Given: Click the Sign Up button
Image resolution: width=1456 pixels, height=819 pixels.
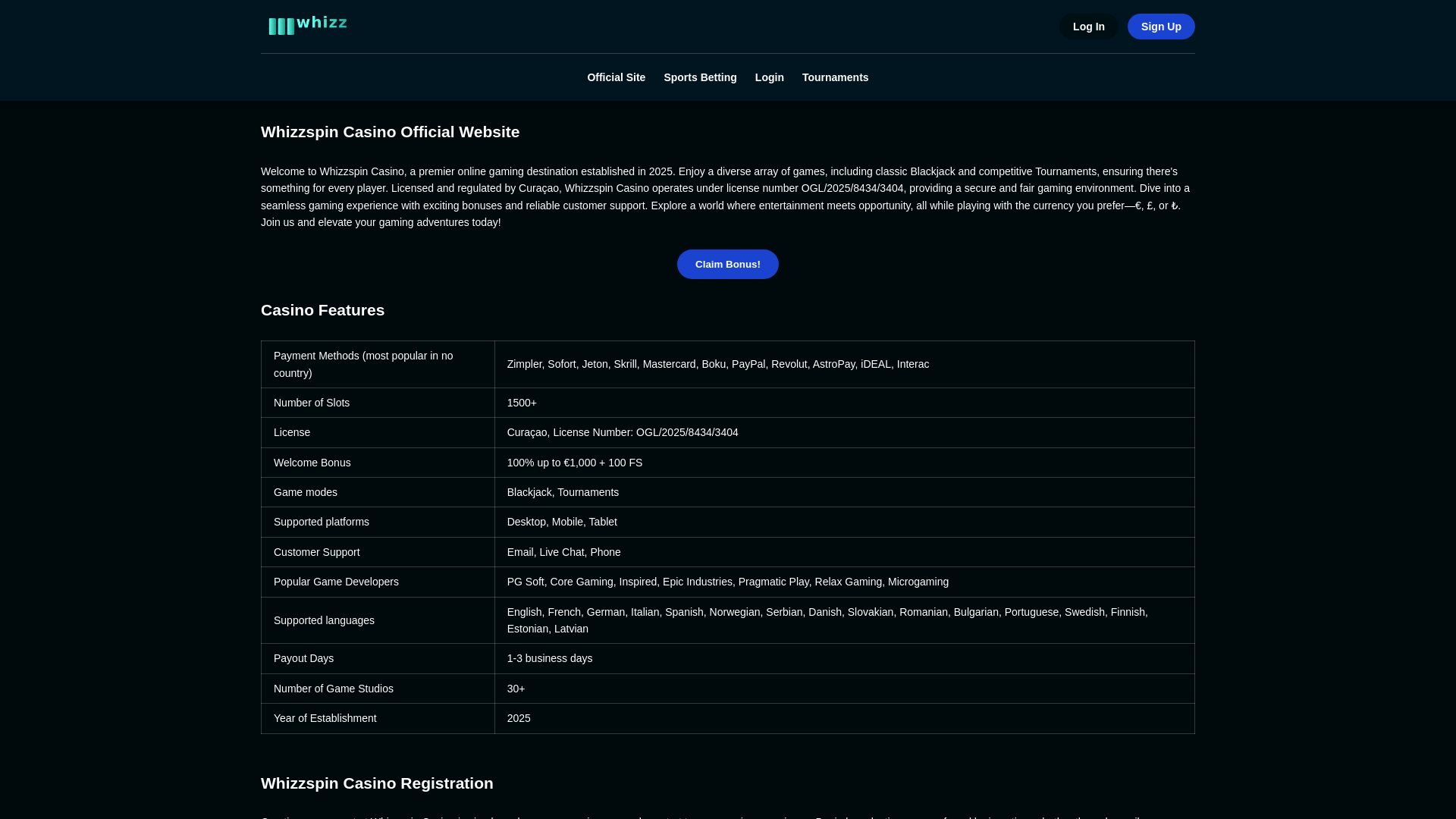Looking at the screenshot, I should pos(1161,27).
